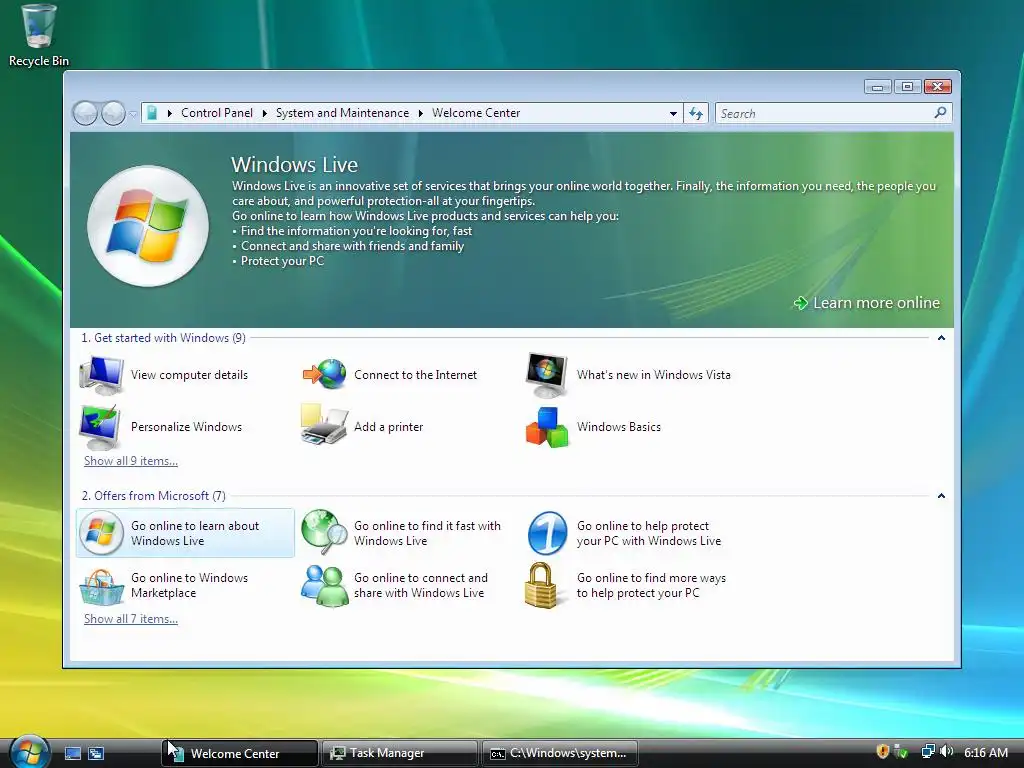
Task: Click the Windows Basics label
Action: pos(618,427)
